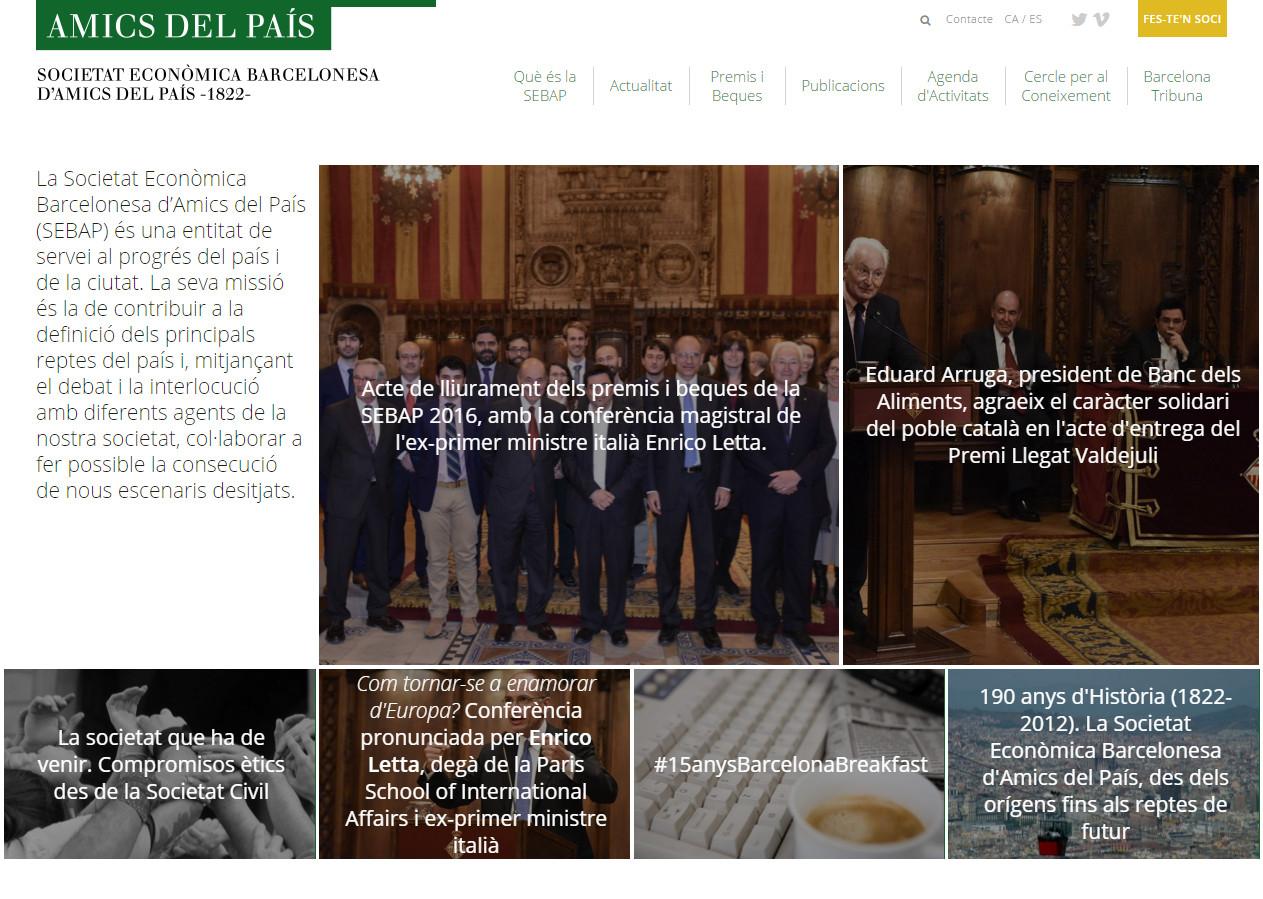Open the Premis i Beques section
1263x899 pixels.
tap(737, 86)
